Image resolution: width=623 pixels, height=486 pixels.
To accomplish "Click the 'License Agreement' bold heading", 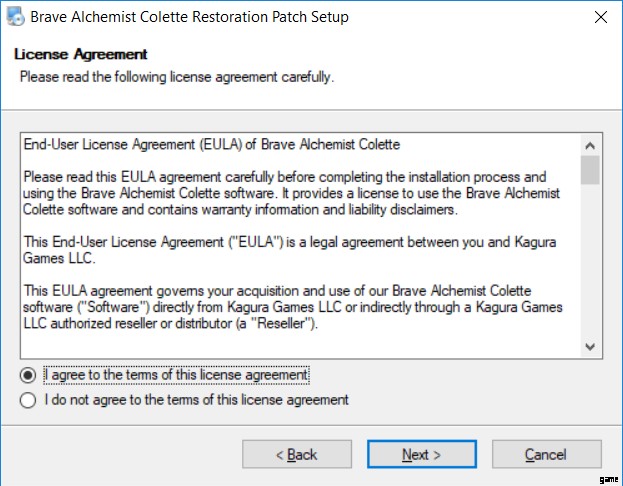I will click(x=81, y=54).
